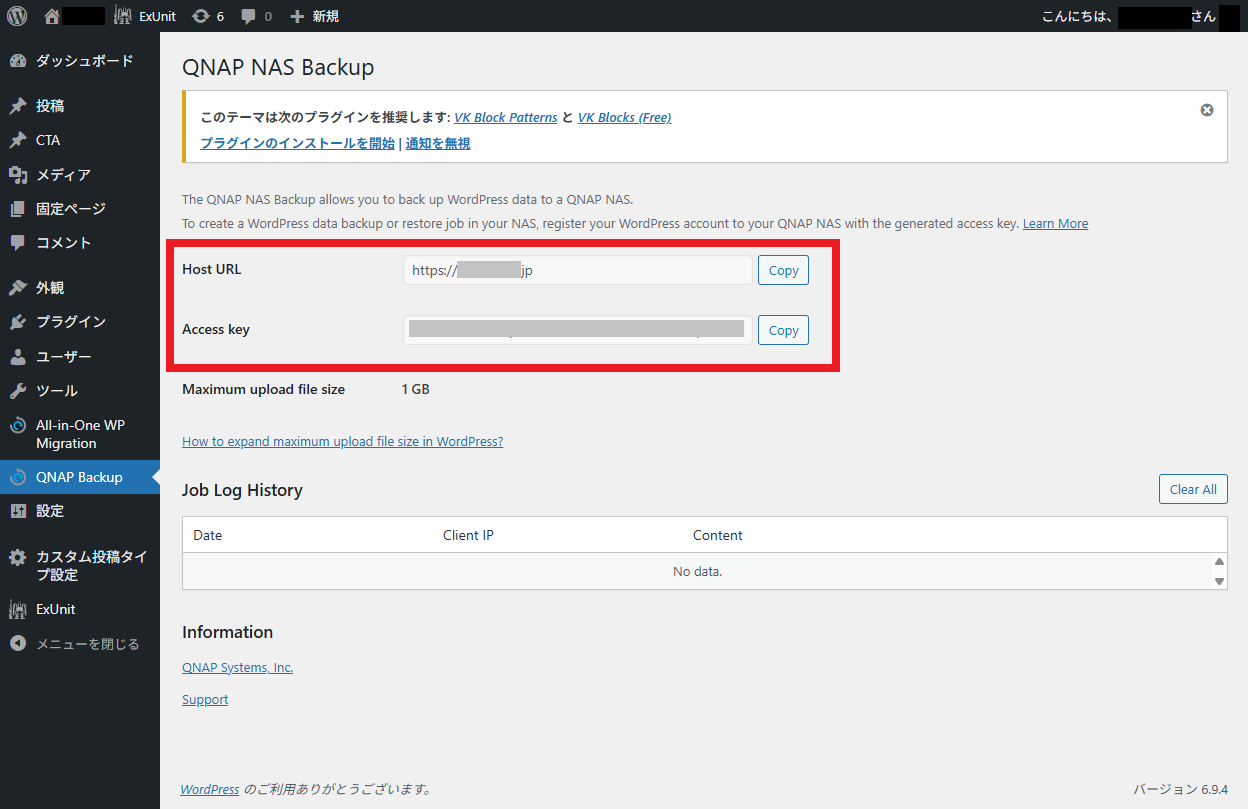The height and width of the screenshot is (809, 1248).
Task: Open メディア media library menu
Action: [x=80, y=175]
